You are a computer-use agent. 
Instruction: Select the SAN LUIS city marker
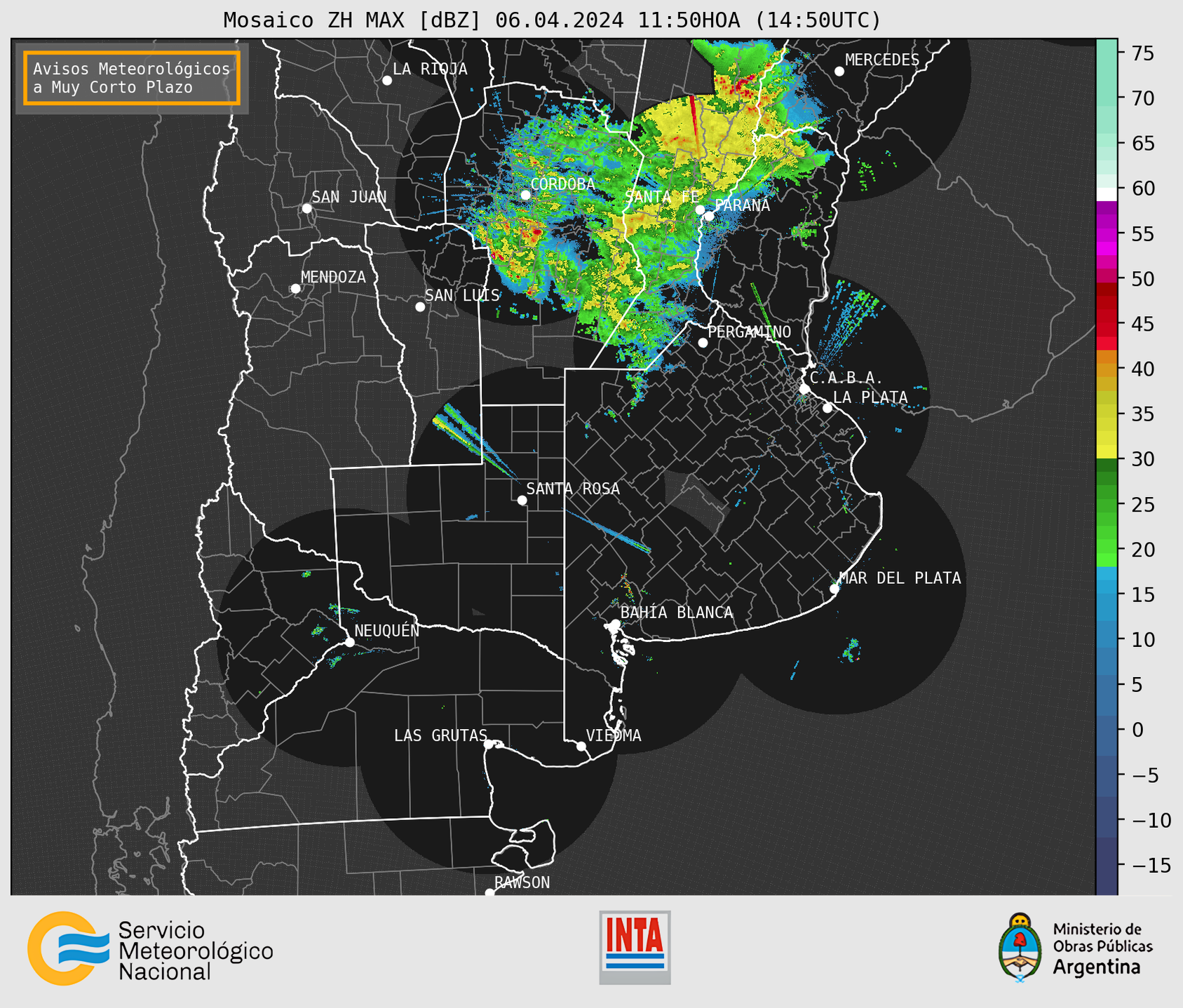click(420, 307)
